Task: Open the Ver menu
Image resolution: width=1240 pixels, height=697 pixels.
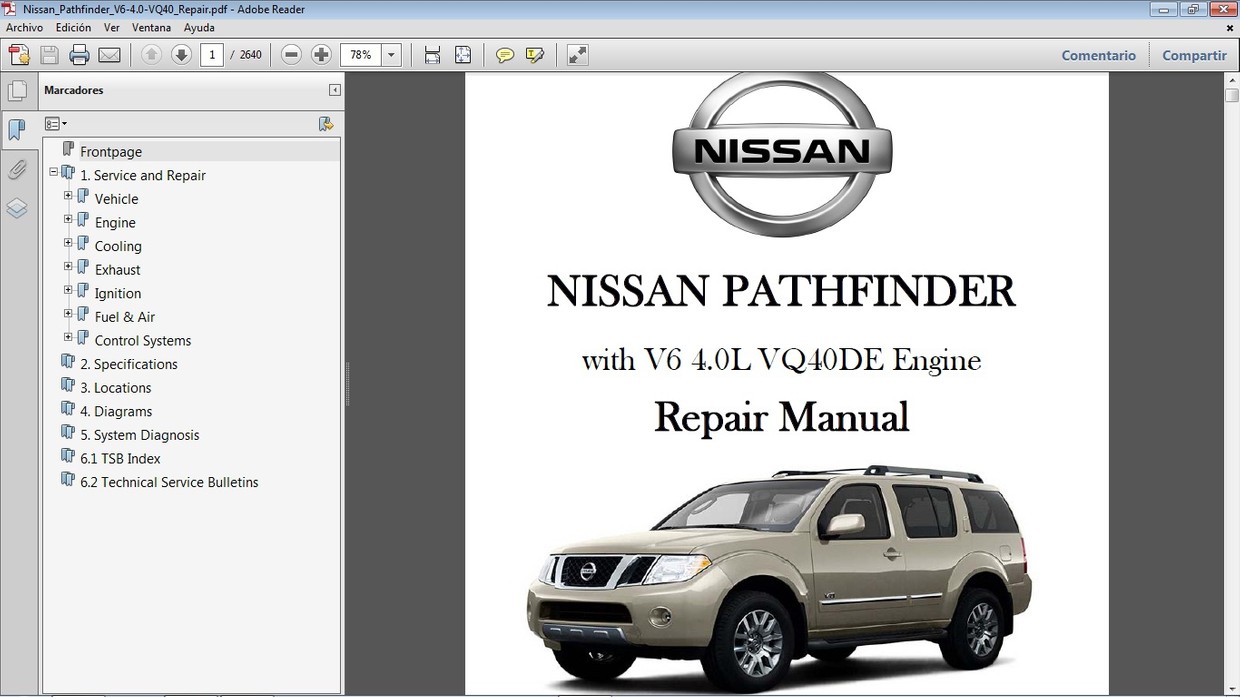Action: point(112,28)
